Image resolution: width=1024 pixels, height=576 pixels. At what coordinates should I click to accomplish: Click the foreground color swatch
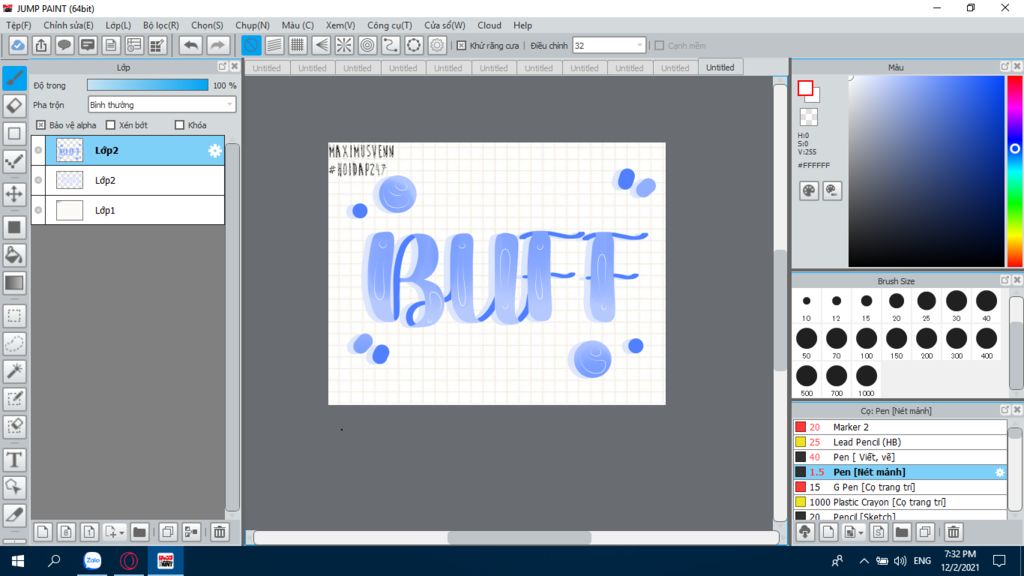point(805,88)
